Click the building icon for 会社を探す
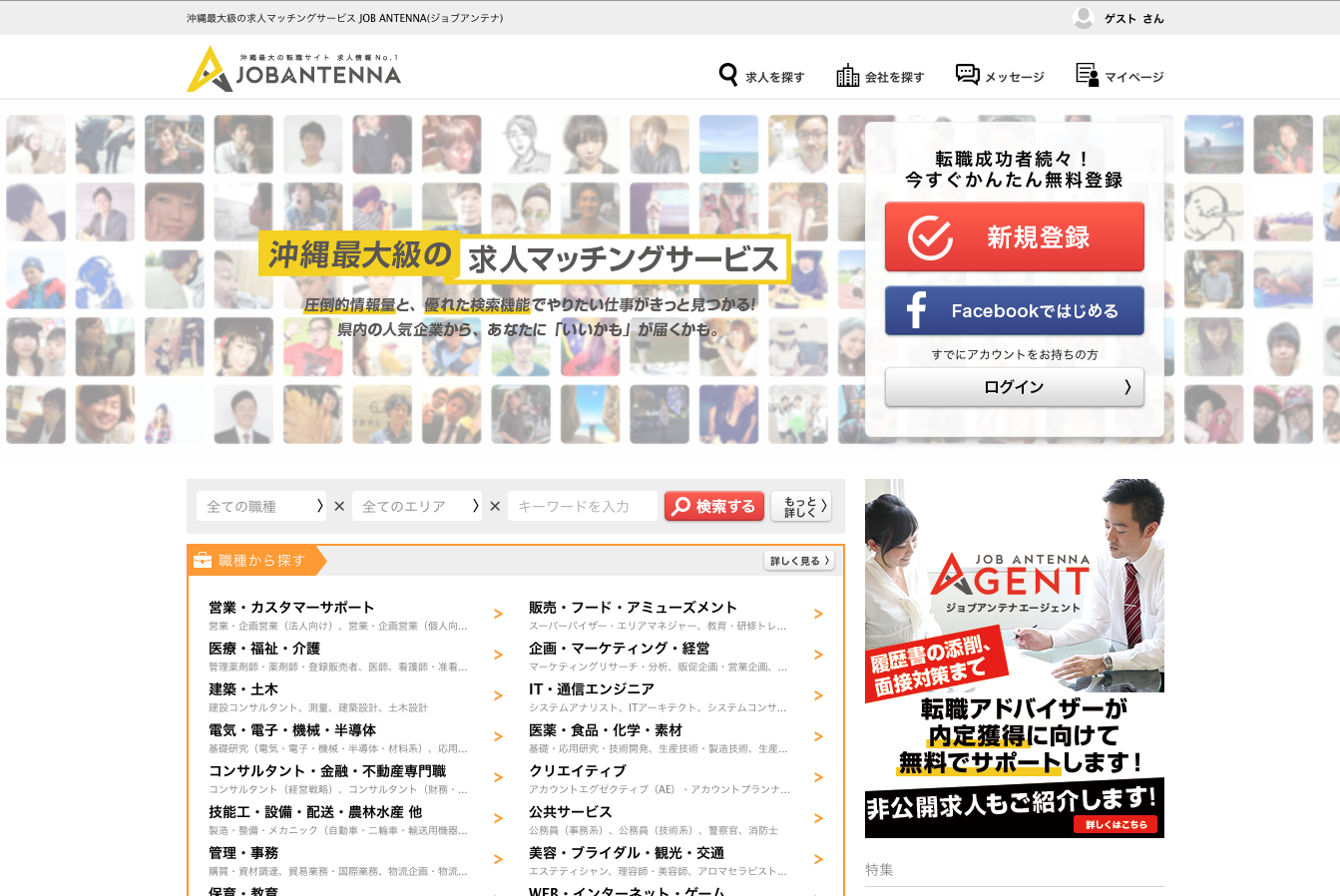Image resolution: width=1340 pixels, height=896 pixels. coord(847,75)
